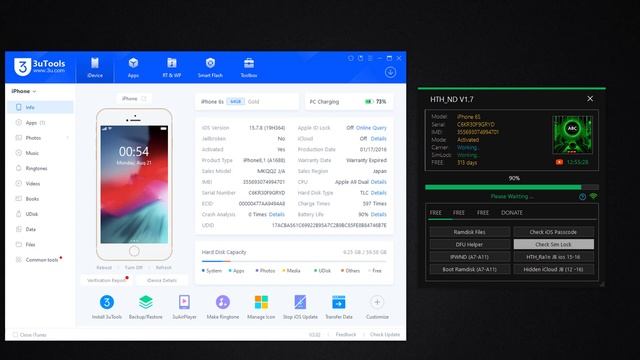Click the highlighted Check Sim Lock button

(x=553, y=244)
